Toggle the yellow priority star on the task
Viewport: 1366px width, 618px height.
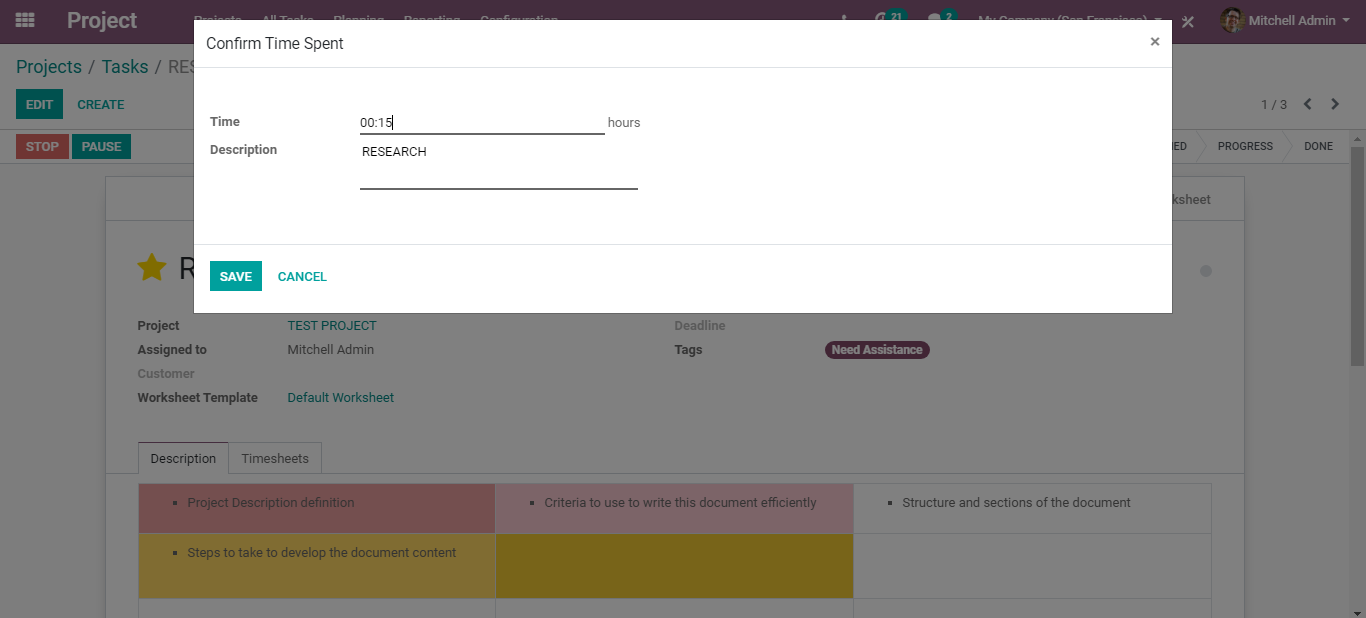pyautogui.click(x=152, y=267)
